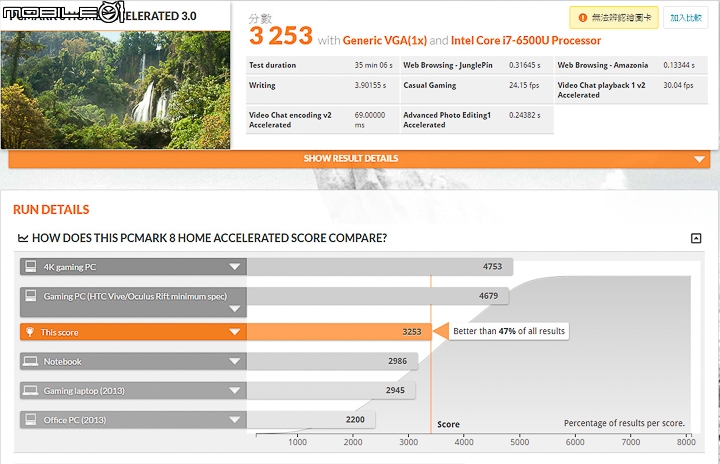This screenshot has height=464, width=720.
Task: Click the 'Percentage of results per score.' label
Action: pos(624,423)
